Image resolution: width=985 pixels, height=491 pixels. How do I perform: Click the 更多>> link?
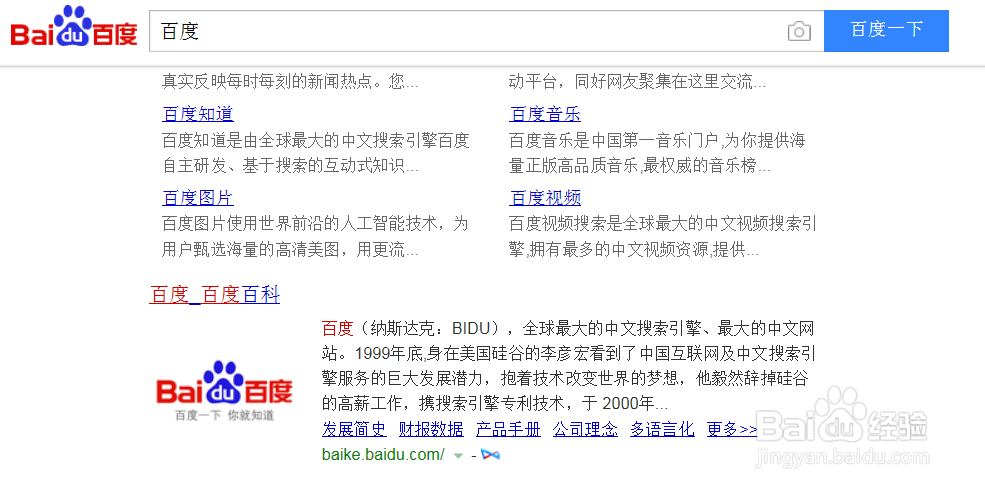(732, 429)
